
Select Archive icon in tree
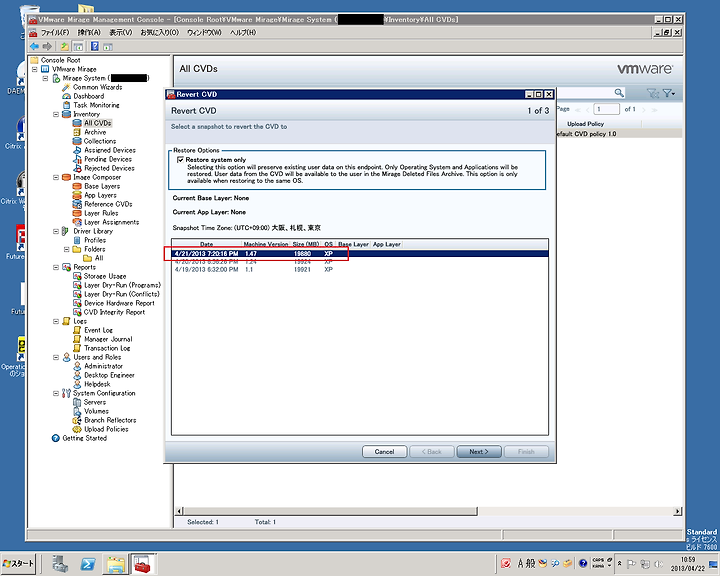(x=77, y=132)
